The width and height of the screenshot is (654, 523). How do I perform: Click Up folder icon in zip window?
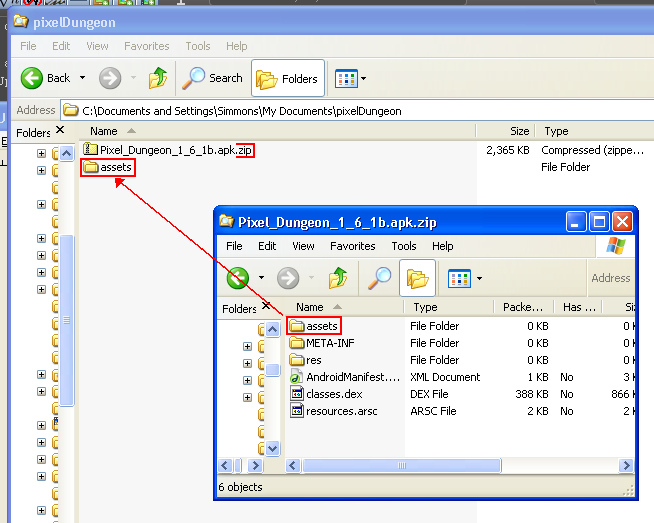tap(337, 278)
